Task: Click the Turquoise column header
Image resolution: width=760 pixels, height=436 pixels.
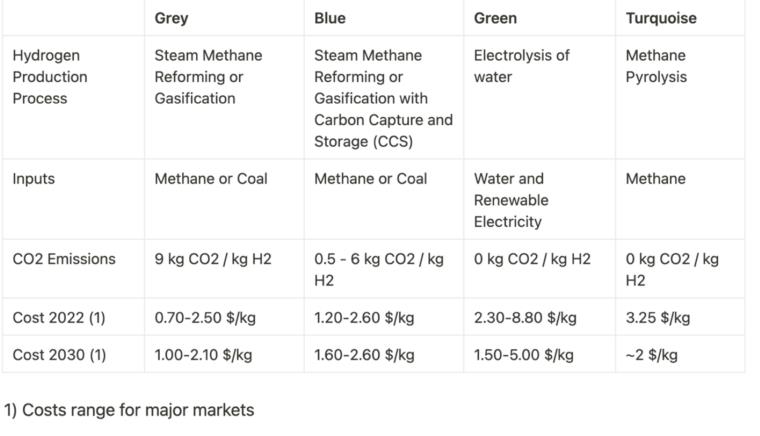Action: tap(661, 18)
